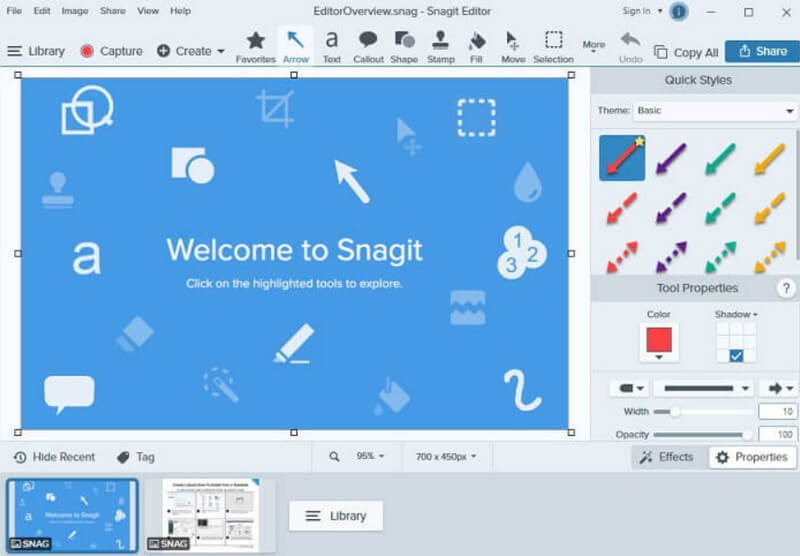This screenshot has height=556, width=800.
Task: Click the Width value field
Action: pyautogui.click(x=777, y=411)
